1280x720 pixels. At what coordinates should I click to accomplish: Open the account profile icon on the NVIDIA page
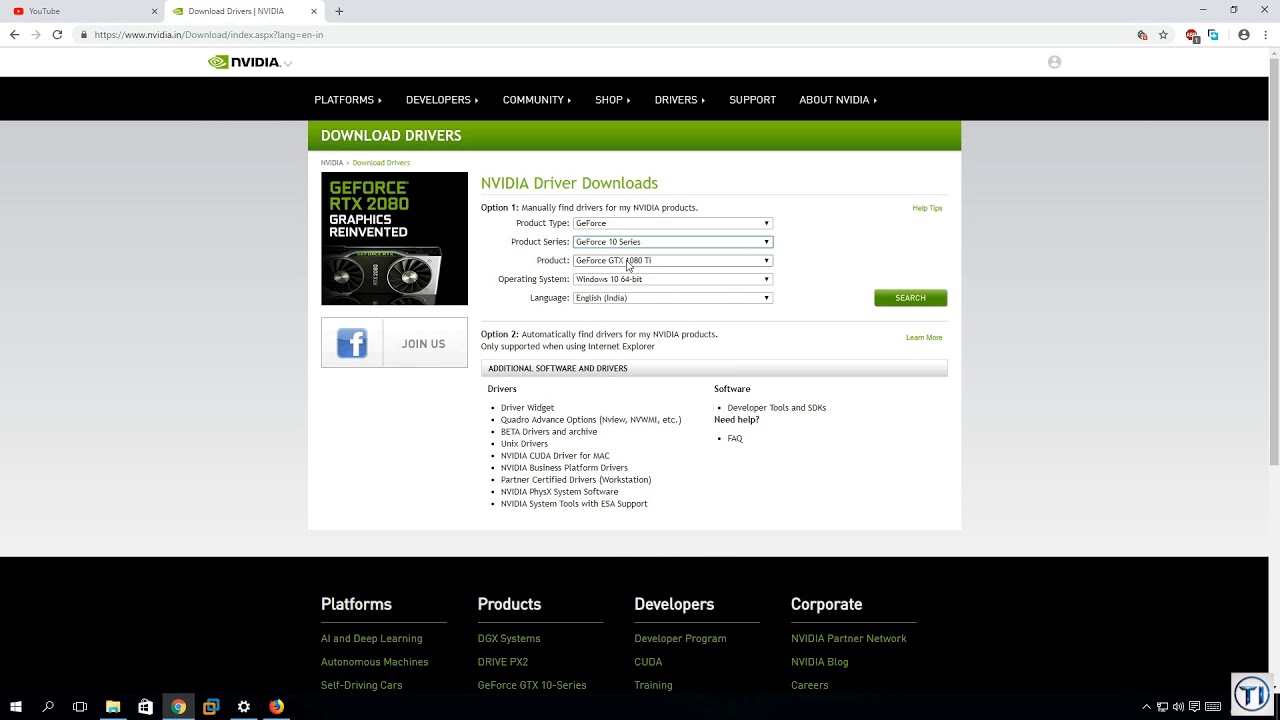click(1054, 62)
